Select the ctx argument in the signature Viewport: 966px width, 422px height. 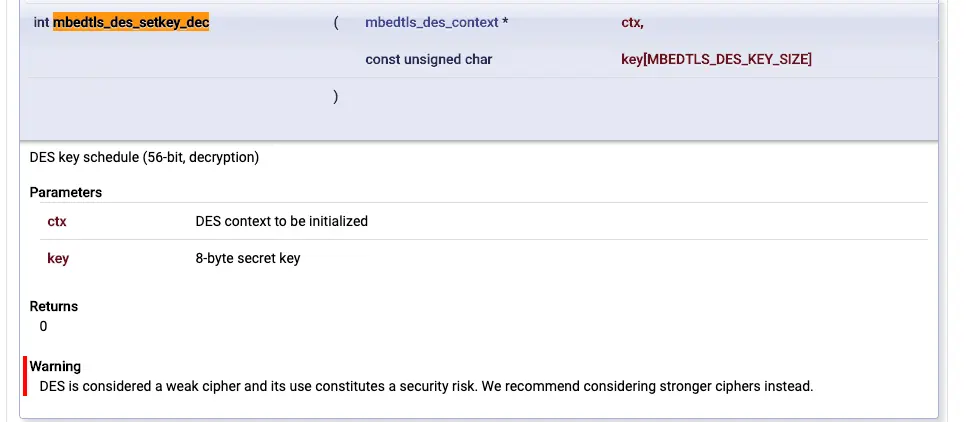[x=632, y=23]
